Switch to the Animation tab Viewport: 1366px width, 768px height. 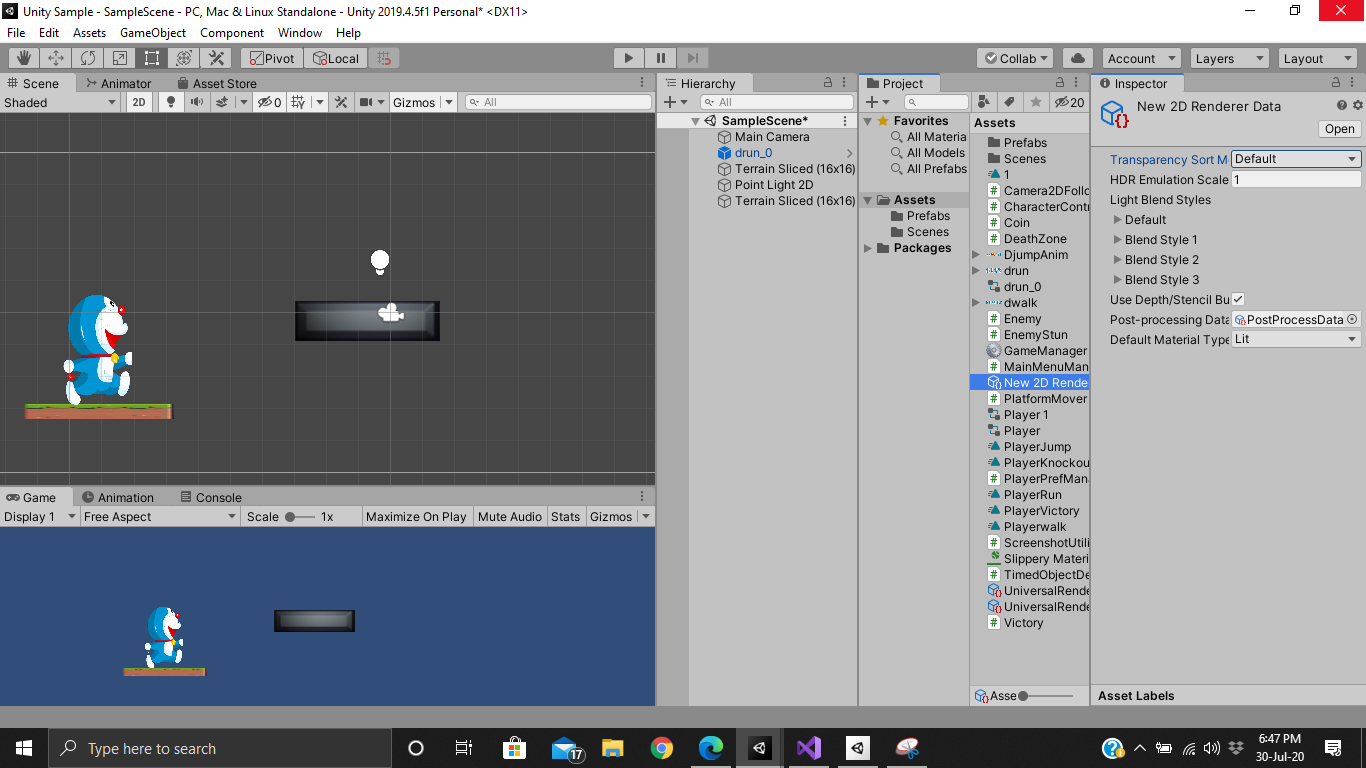click(118, 497)
